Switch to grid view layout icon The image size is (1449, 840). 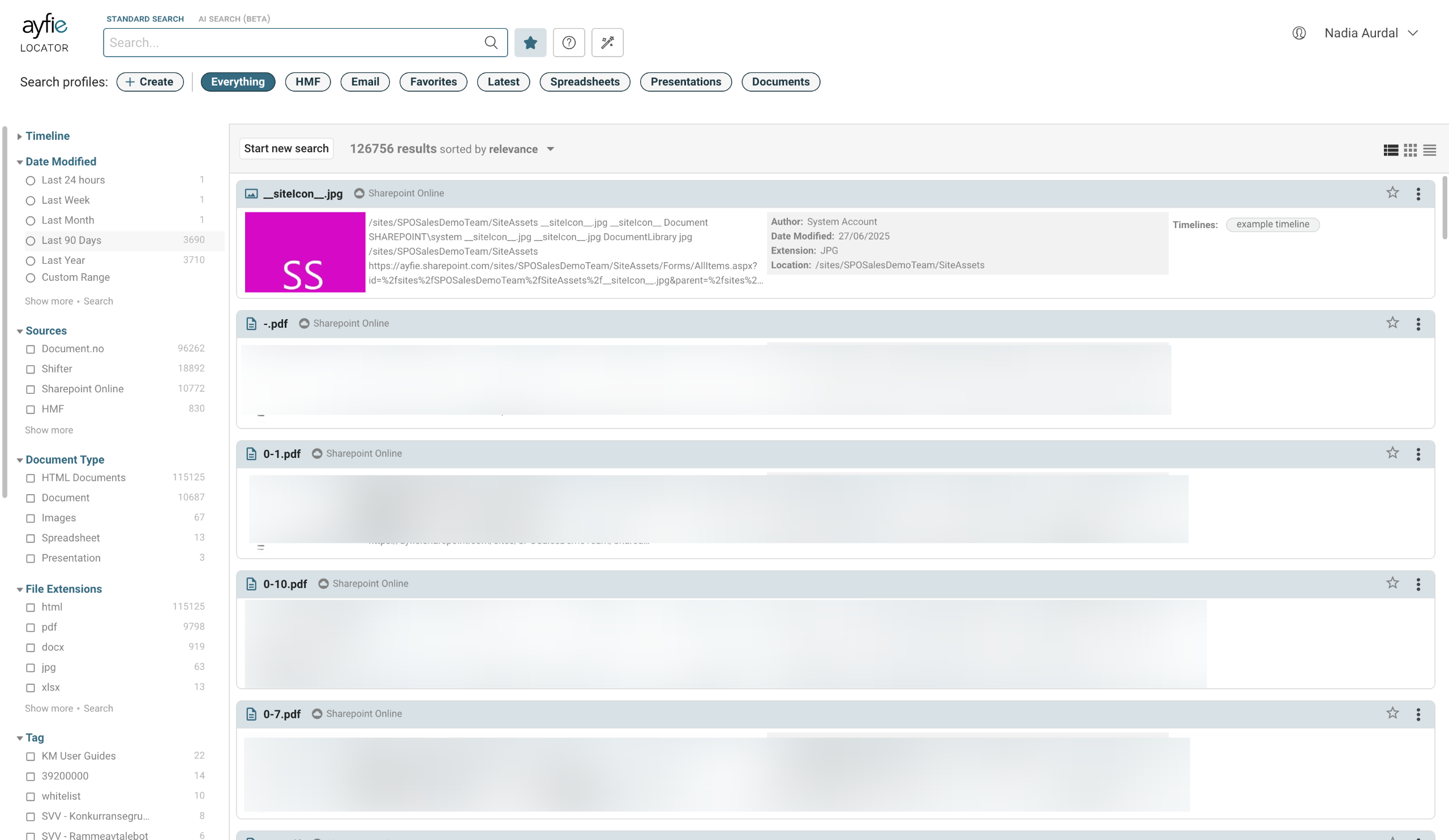pyautogui.click(x=1410, y=150)
